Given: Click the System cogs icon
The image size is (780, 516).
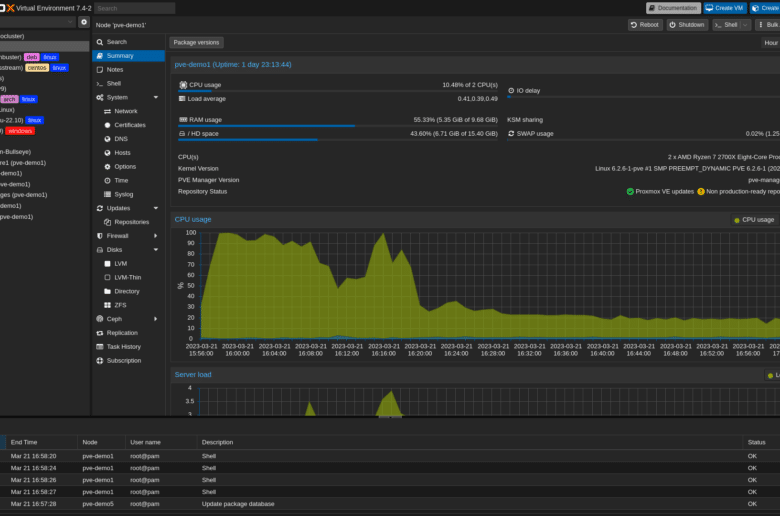Looking at the screenshot, I should coord(99,98).
